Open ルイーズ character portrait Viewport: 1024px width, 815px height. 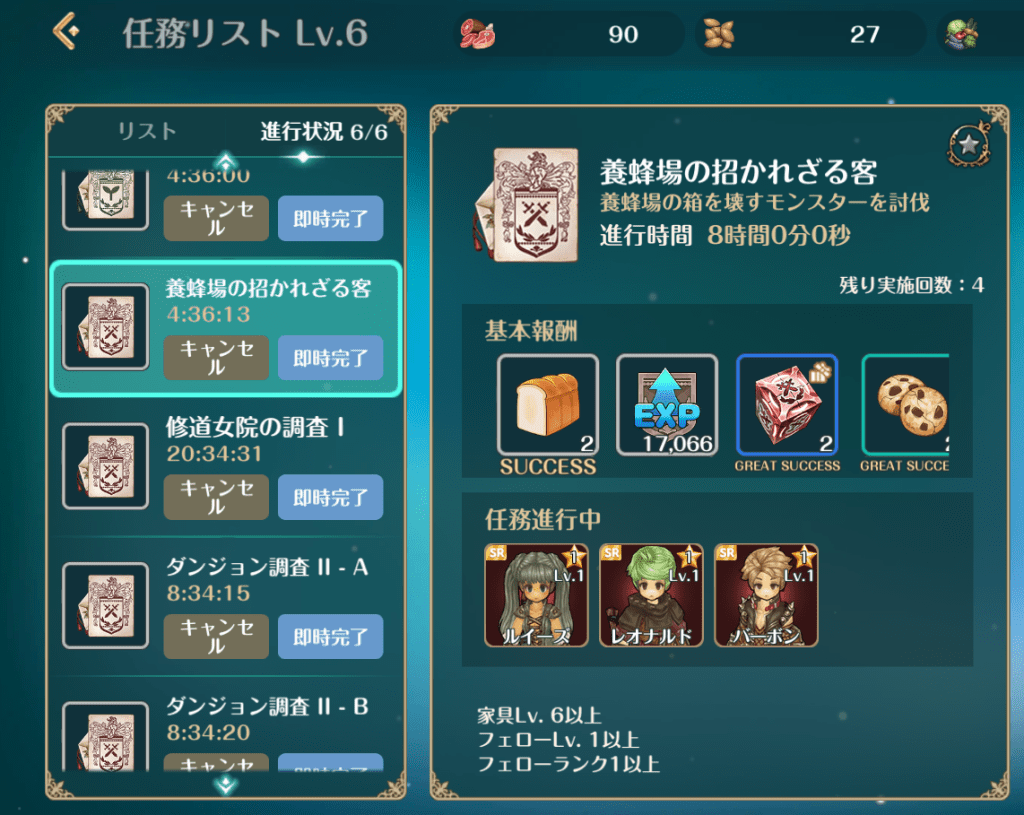click(536, 595)
